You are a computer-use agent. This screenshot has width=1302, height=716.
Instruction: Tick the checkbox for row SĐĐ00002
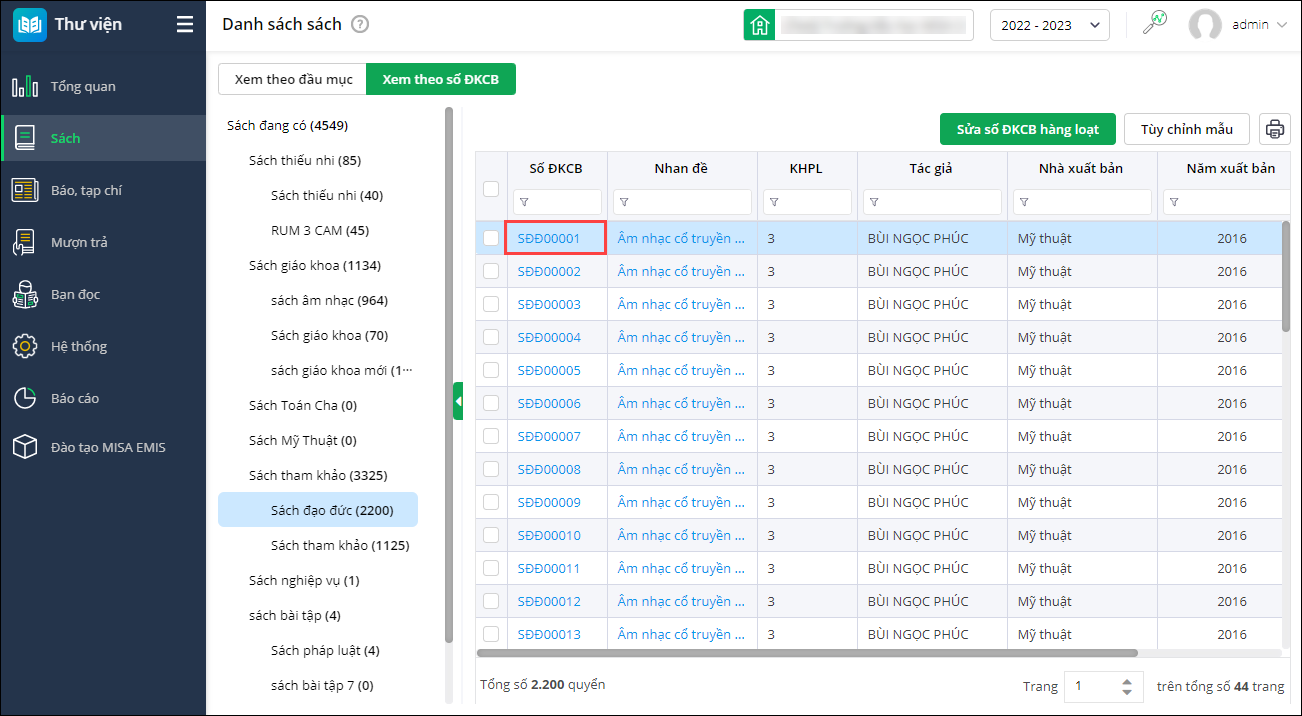click(x=491, y=271)
